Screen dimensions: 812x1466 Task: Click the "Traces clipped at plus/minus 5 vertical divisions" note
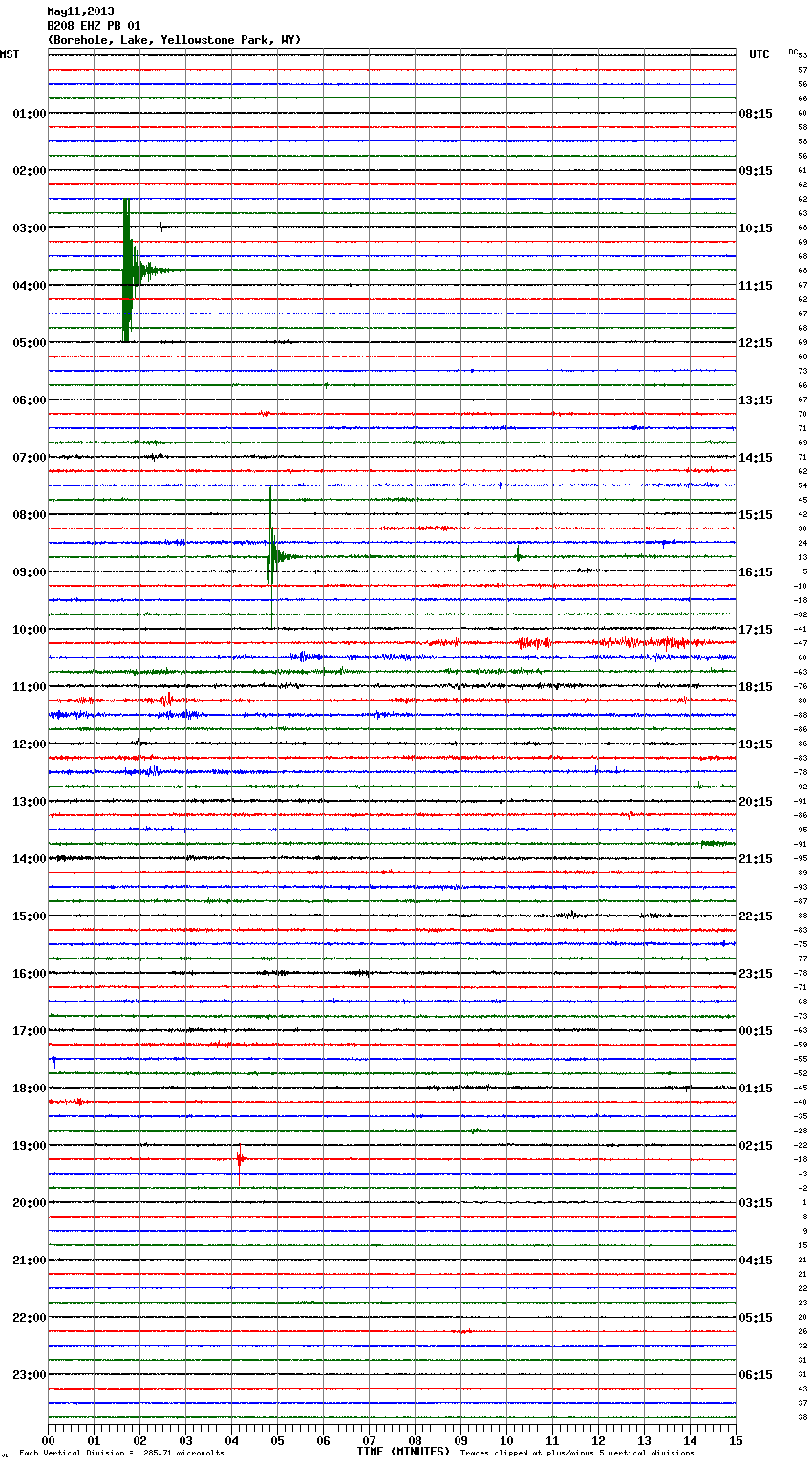click(577, 1453)
